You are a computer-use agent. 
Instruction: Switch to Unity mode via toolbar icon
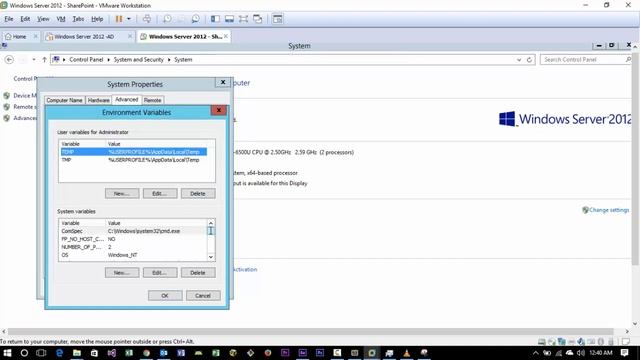tap(258, 19)
